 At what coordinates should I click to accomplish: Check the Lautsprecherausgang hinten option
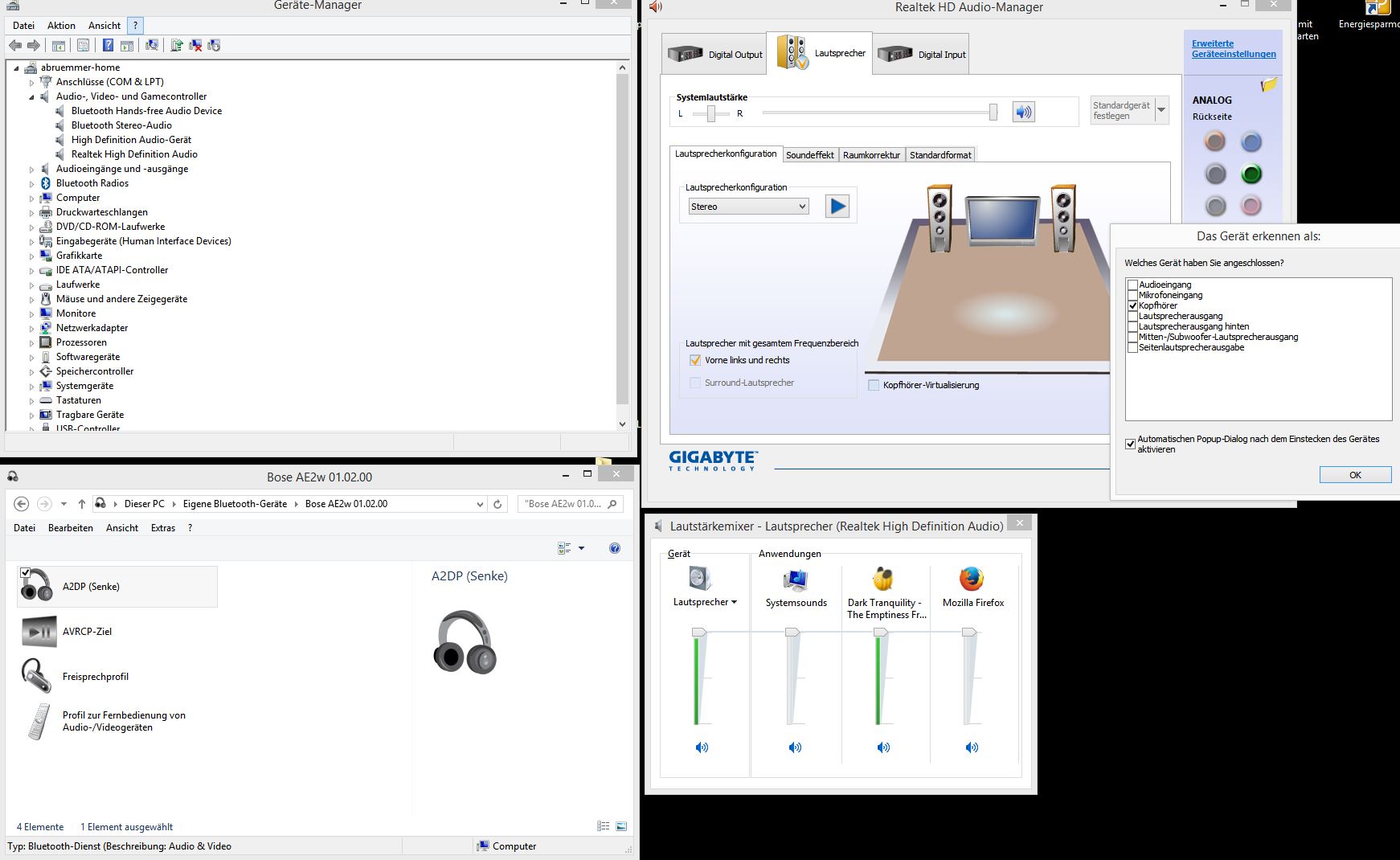[x=1132, y=326]
